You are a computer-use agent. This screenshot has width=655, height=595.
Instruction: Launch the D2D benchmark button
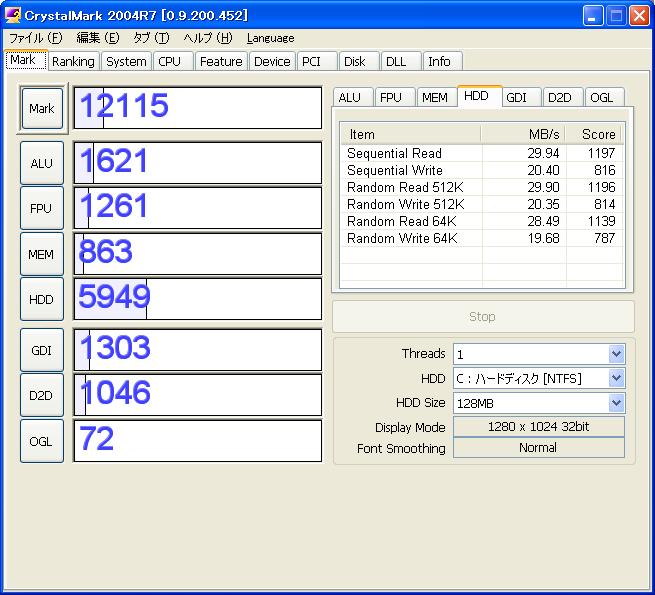click(42, 395)
